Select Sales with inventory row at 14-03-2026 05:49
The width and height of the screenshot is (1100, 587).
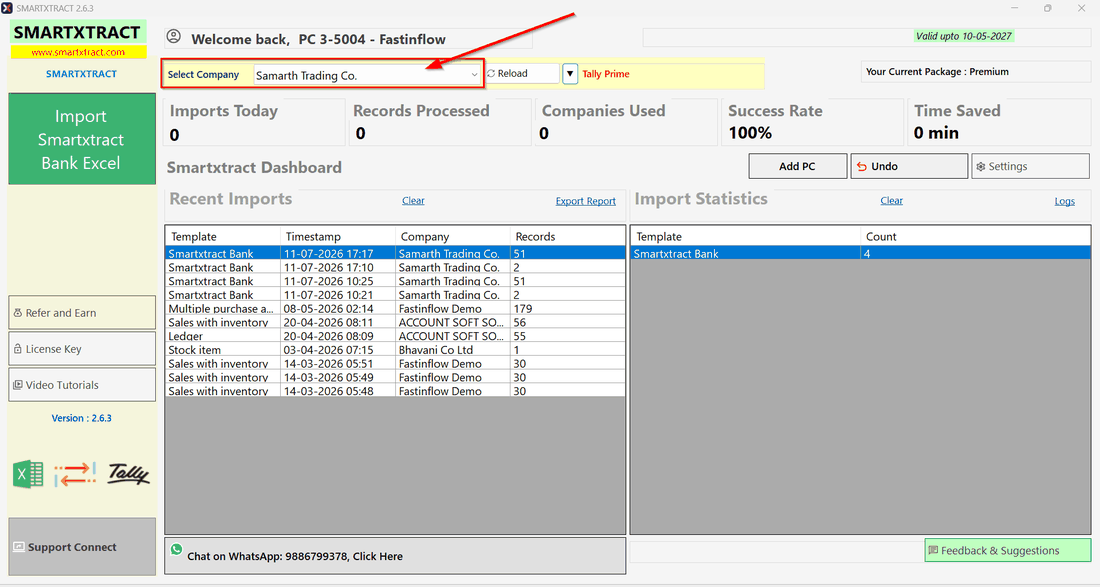click(395, 377)
